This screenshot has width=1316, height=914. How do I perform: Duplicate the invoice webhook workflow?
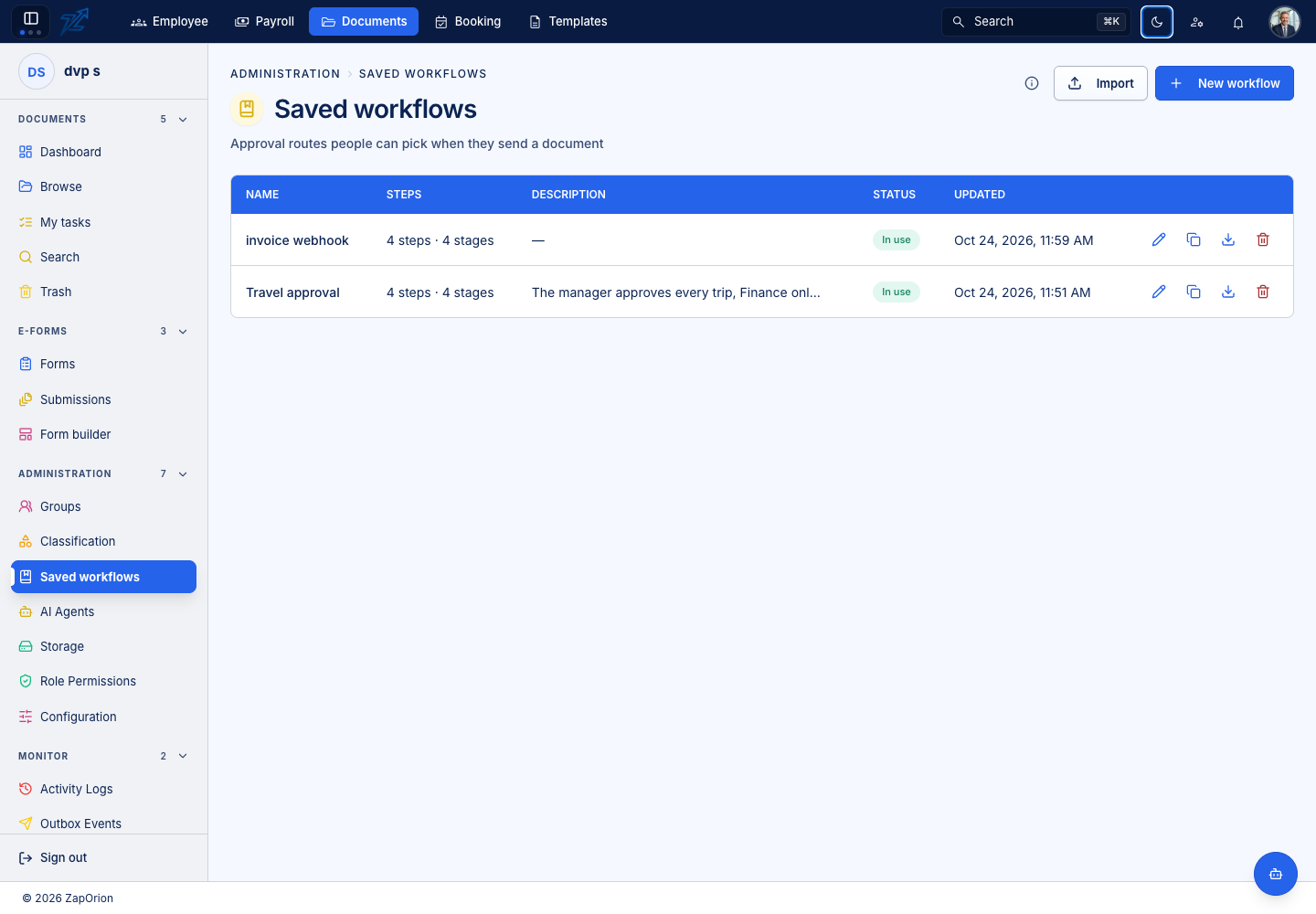coord(1194,239)
